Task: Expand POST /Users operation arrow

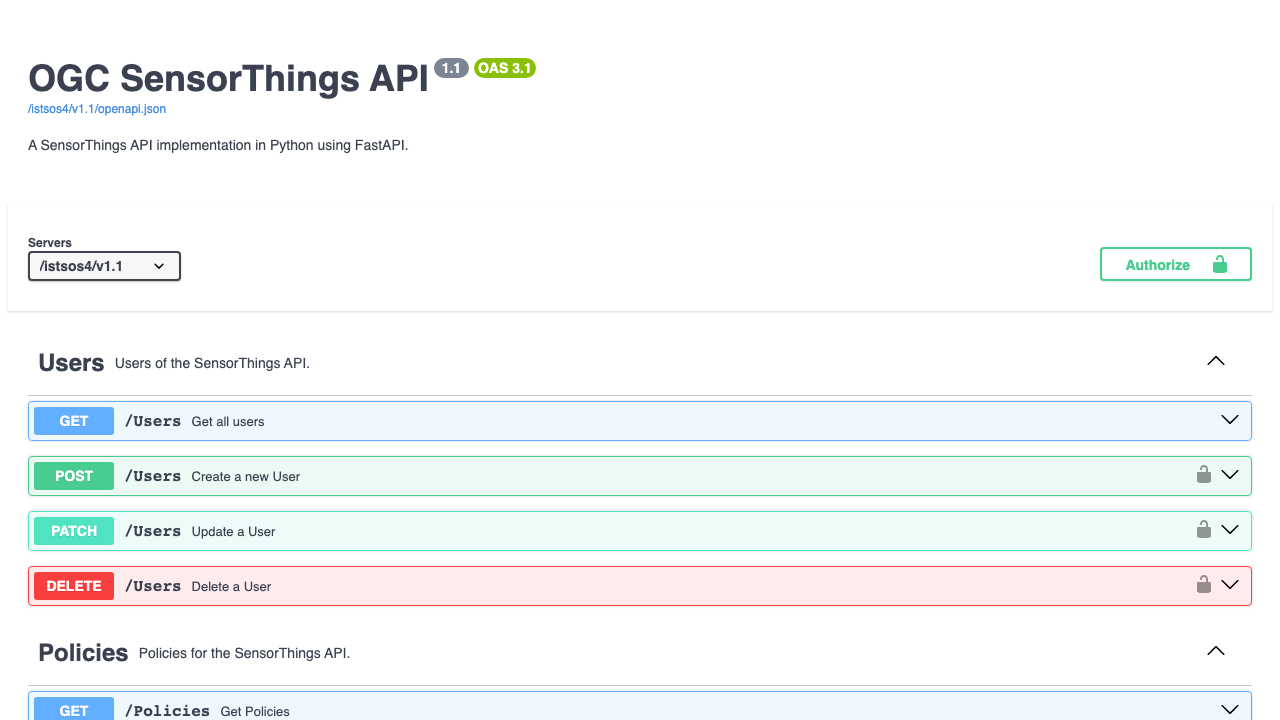Action: [x=1230, y=475]
